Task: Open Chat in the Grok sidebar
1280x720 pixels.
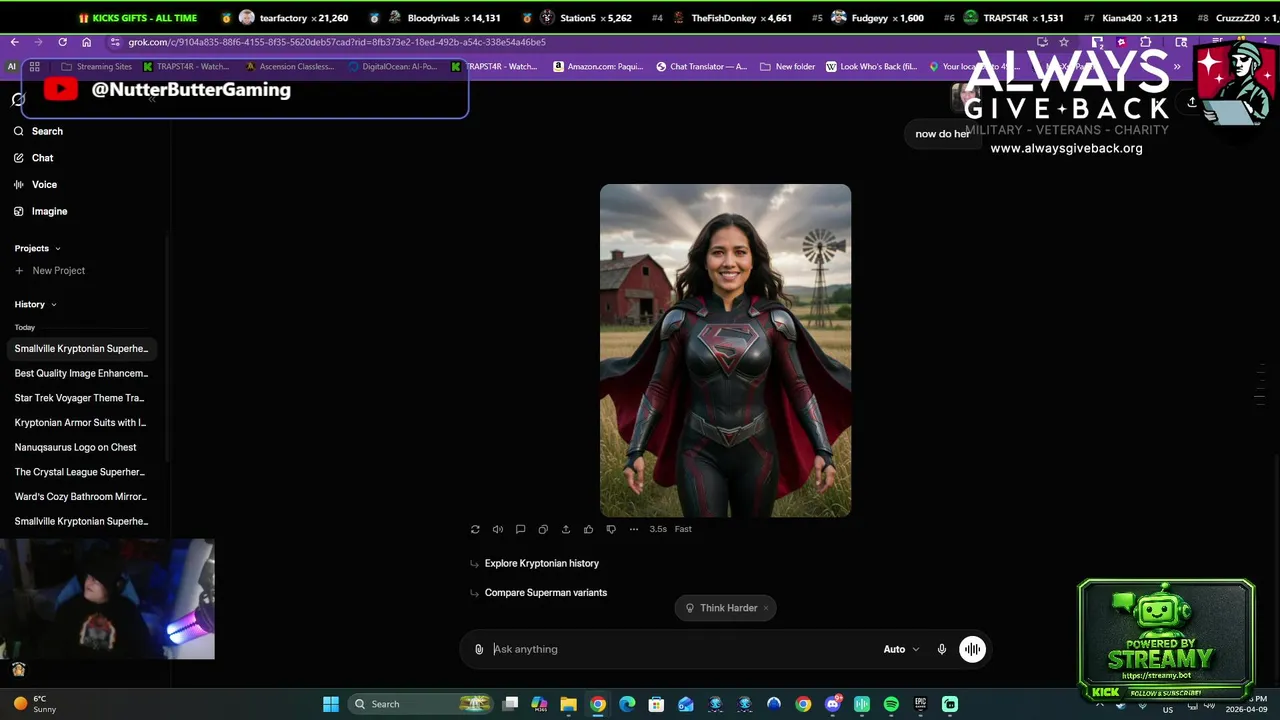Action: [34, 158]
